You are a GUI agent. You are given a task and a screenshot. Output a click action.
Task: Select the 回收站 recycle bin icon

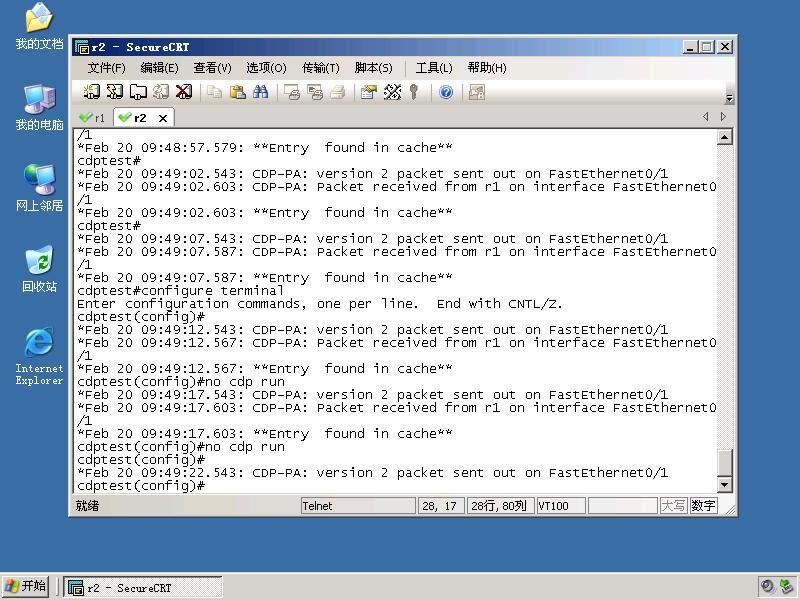39,269
